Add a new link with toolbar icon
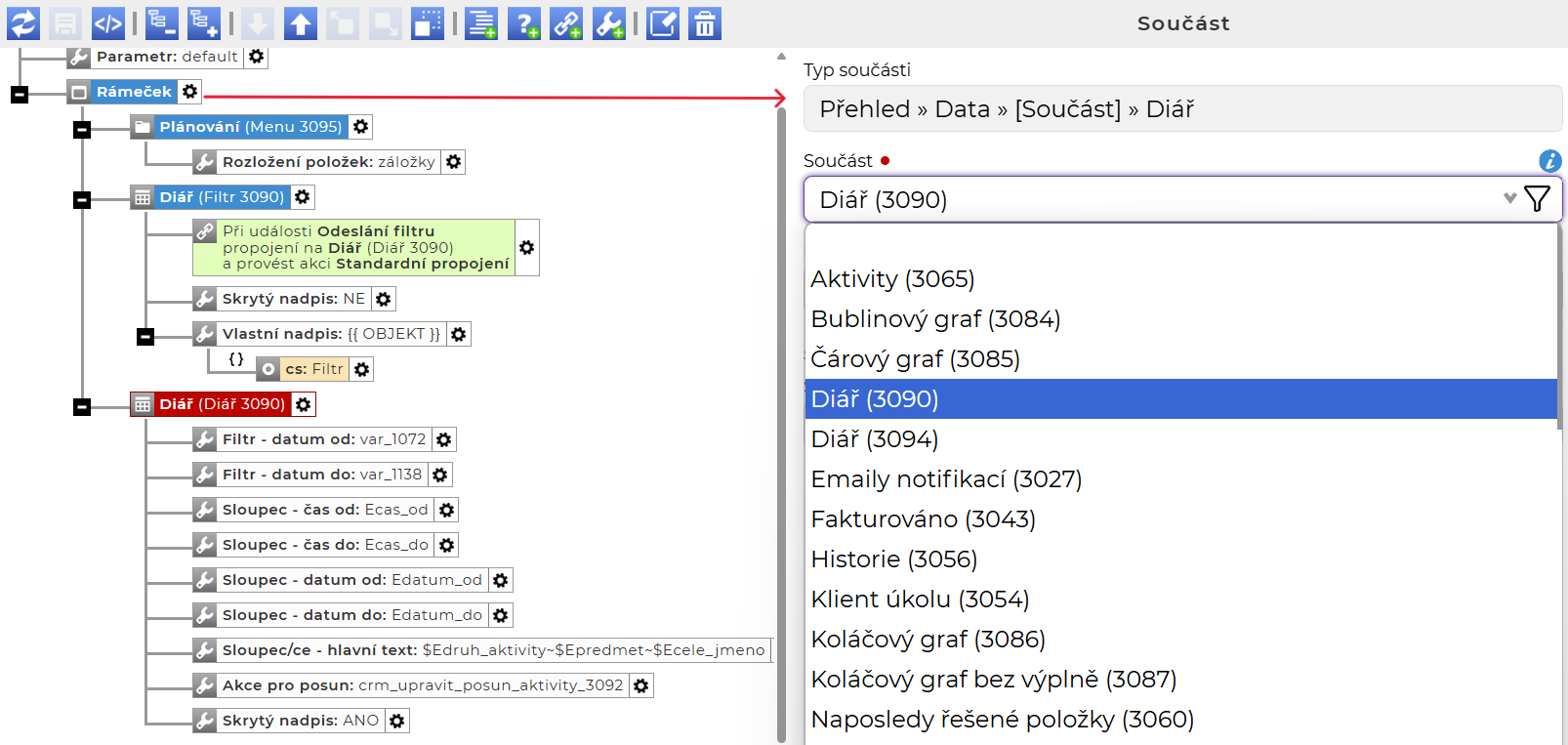 566,23
